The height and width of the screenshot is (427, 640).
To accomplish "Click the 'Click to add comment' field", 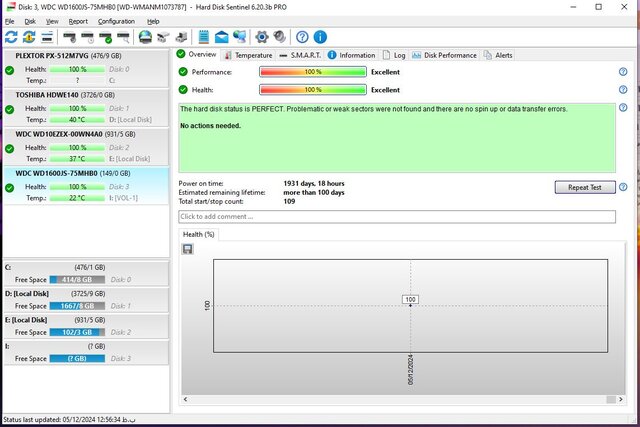I will point(395,216).
